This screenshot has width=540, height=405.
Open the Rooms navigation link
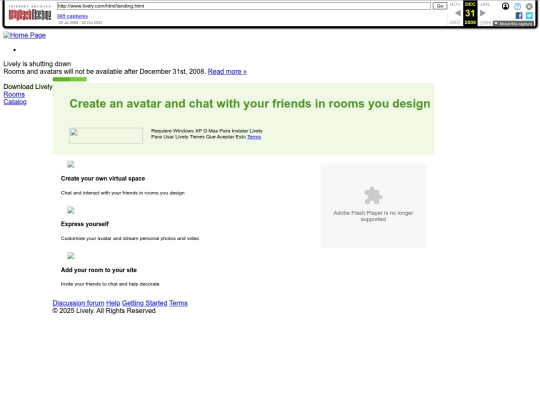[14, 94]
